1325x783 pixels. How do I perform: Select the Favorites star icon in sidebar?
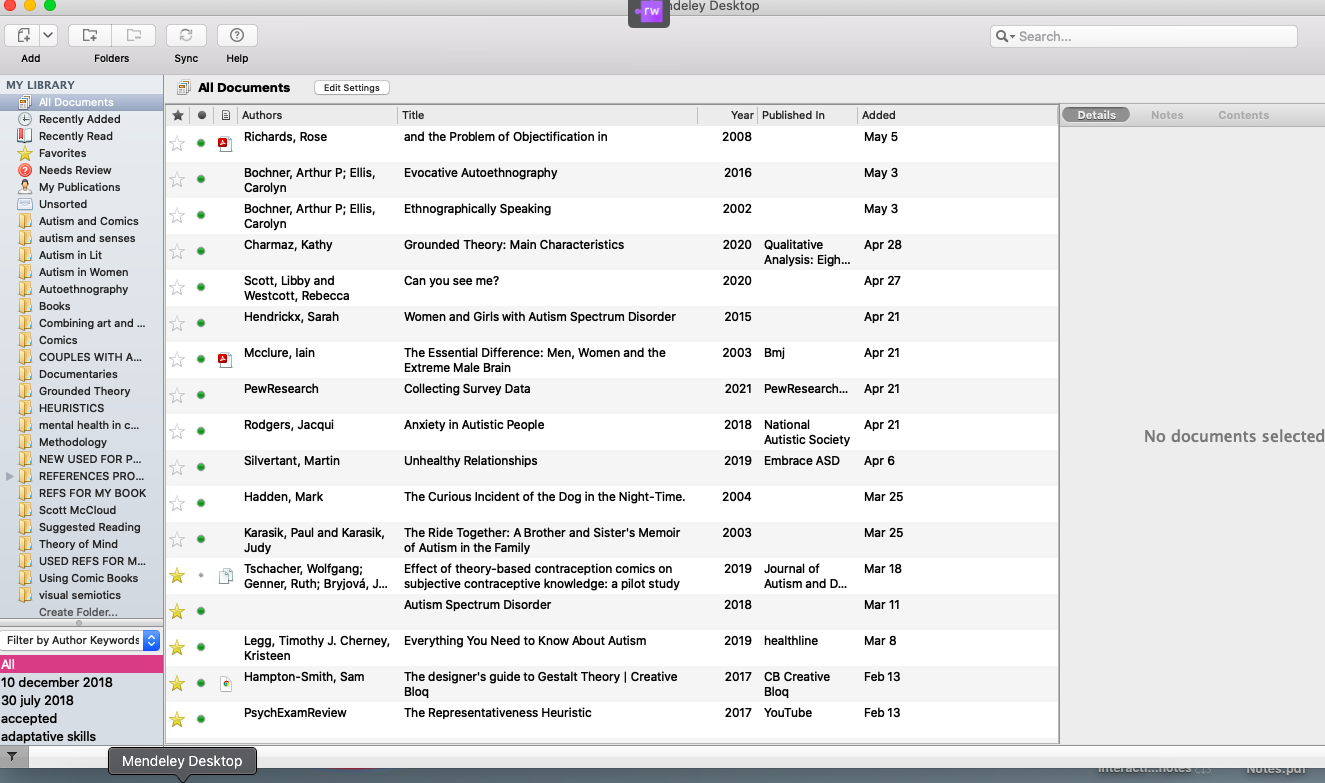pyautogui.click(x=25, y=153)
